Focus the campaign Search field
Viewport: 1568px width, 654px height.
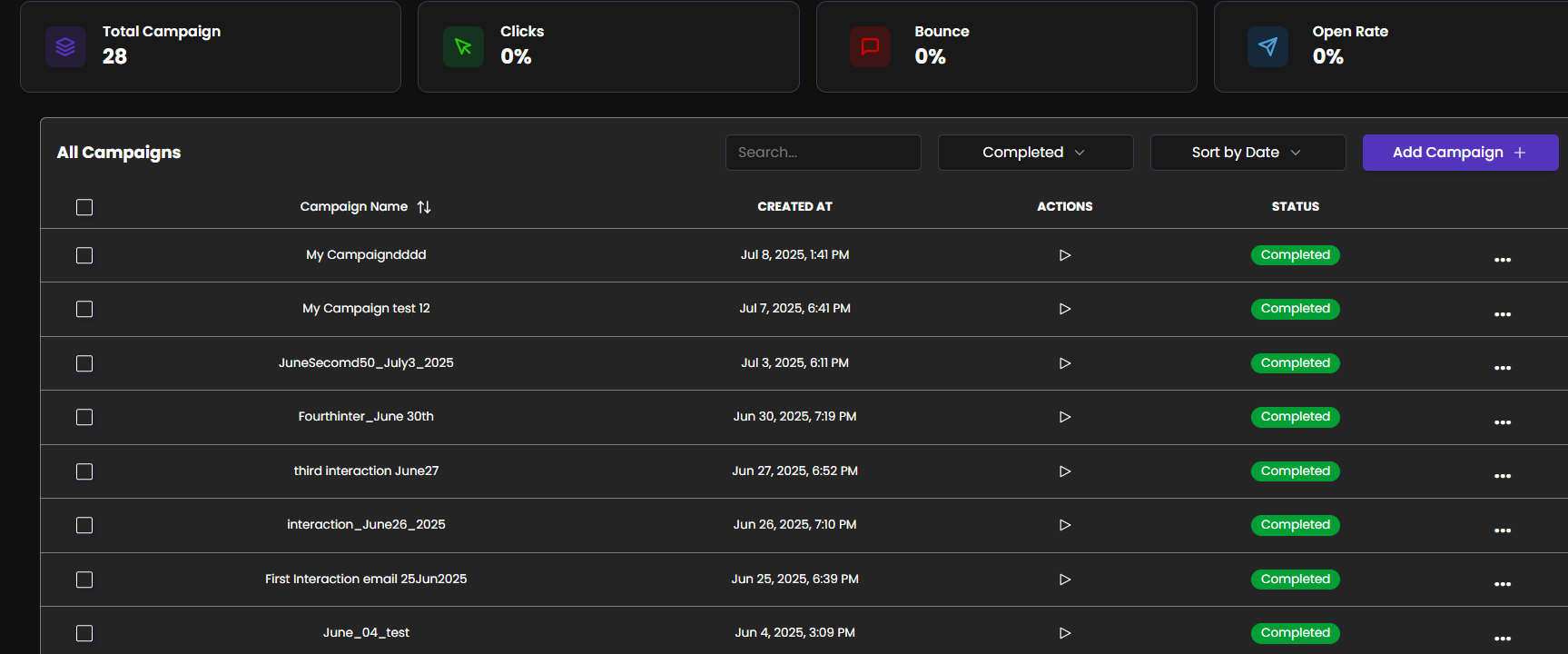tap(823, 153)
